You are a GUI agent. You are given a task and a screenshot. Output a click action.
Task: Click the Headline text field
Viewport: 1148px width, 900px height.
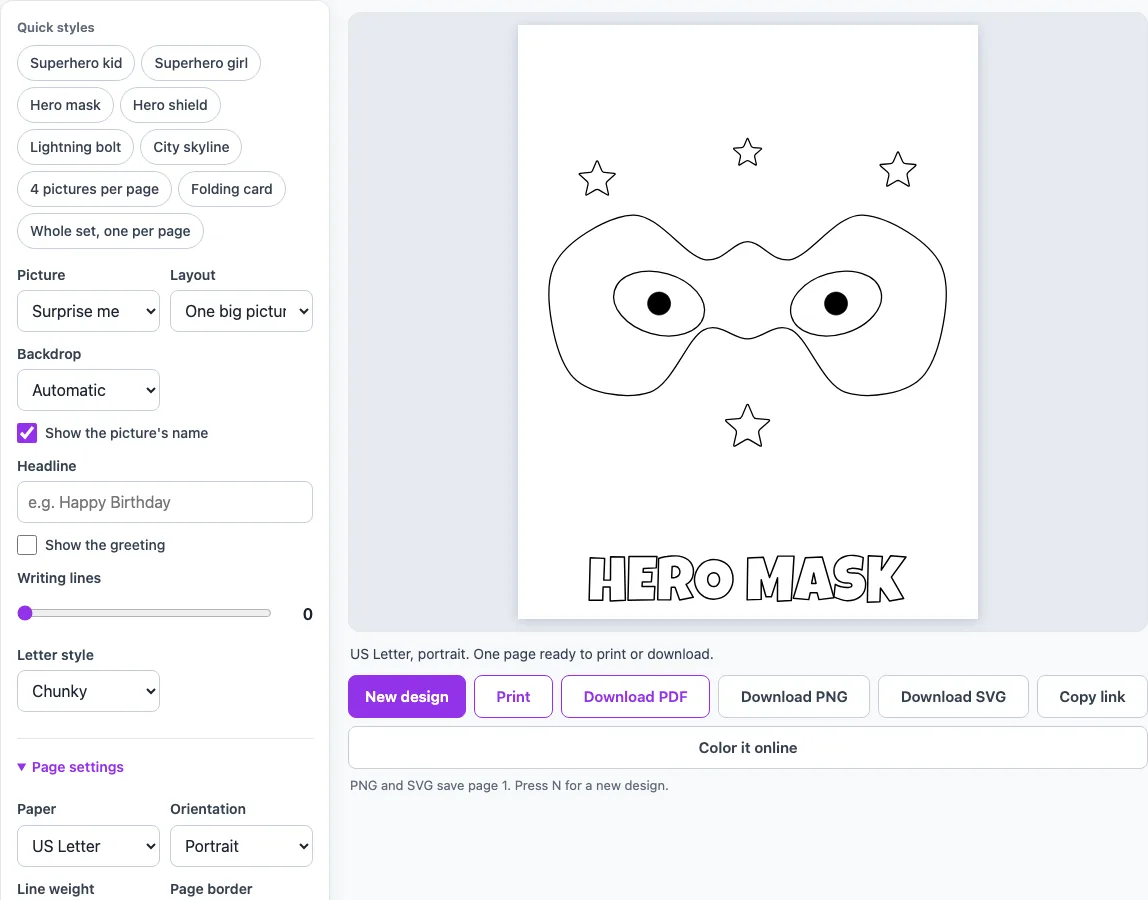tap(165, 502)
